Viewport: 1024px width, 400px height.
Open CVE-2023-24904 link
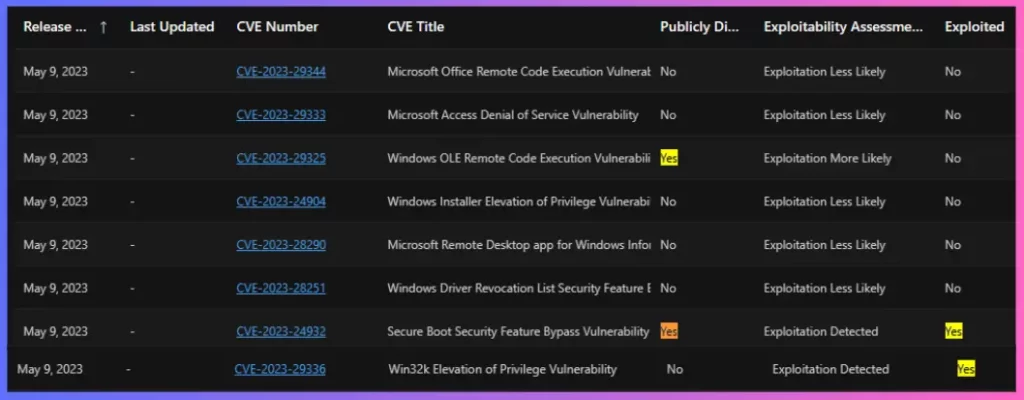[x=281, y=202]
